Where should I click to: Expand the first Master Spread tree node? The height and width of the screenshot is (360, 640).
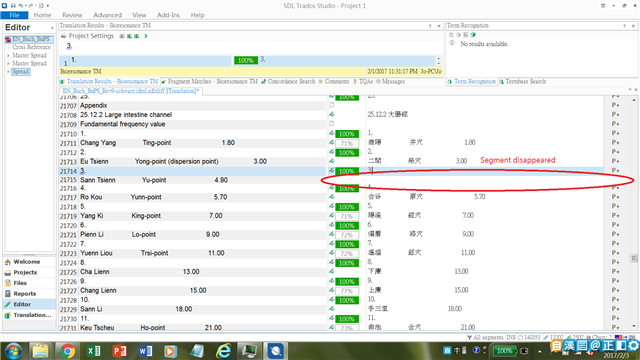[x=8, y=56]
